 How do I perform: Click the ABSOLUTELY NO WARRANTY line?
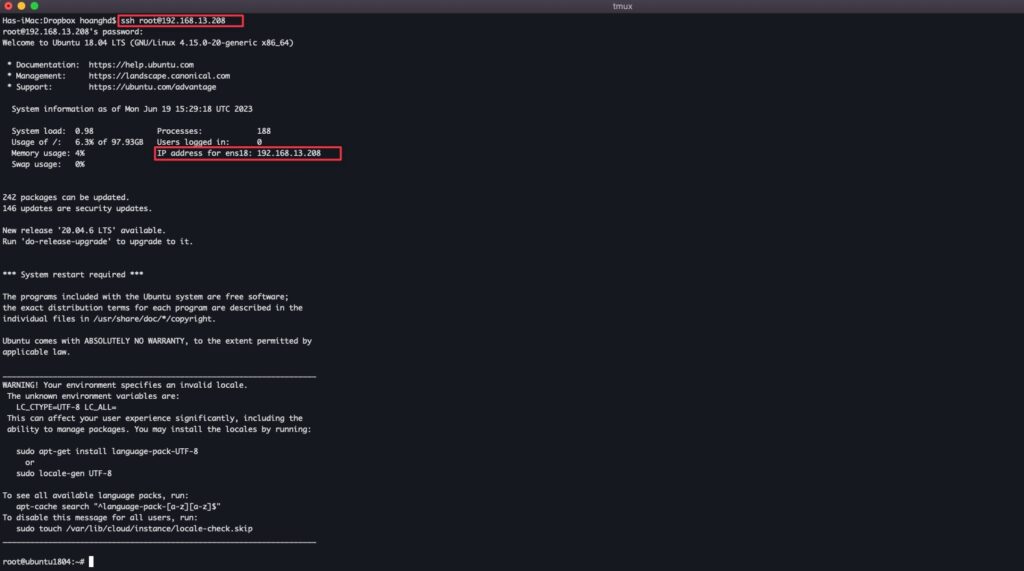157,341
